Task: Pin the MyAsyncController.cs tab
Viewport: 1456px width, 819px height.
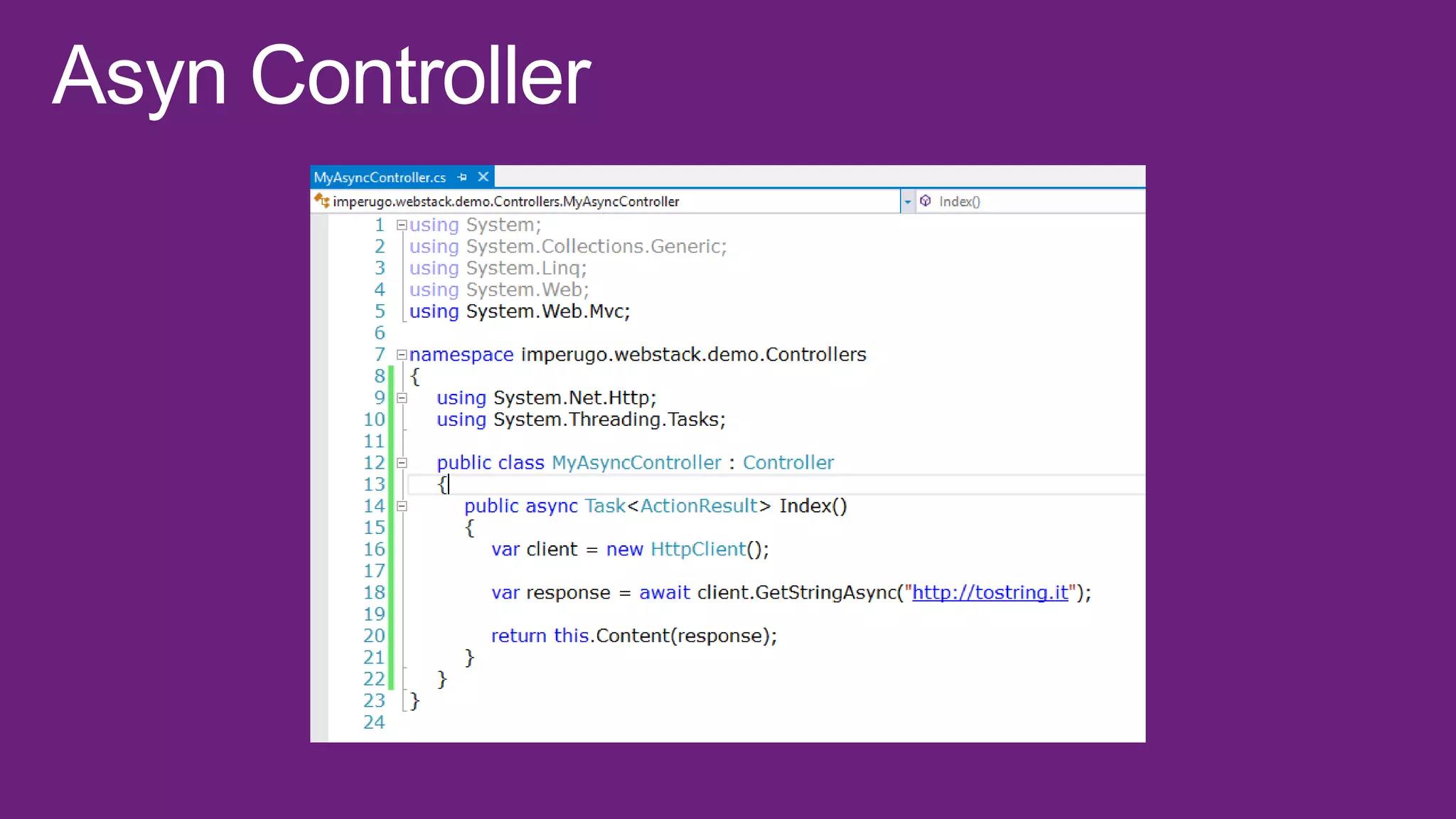Action: [462, 177]
